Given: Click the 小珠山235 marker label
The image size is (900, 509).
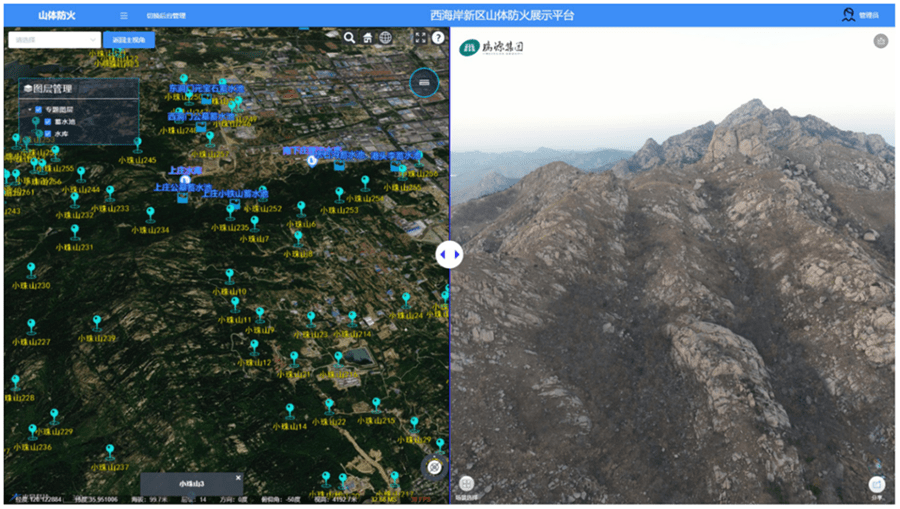Looking at the screenshot, I should click(230, 228).
